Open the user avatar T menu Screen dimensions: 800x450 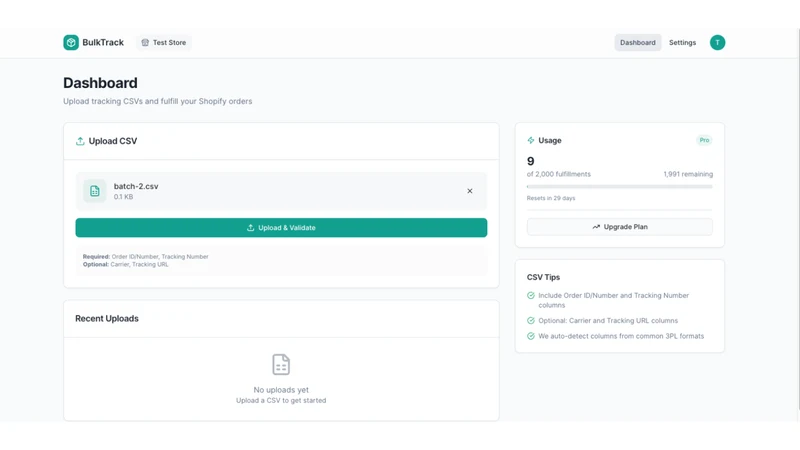(x=717, y=42)
